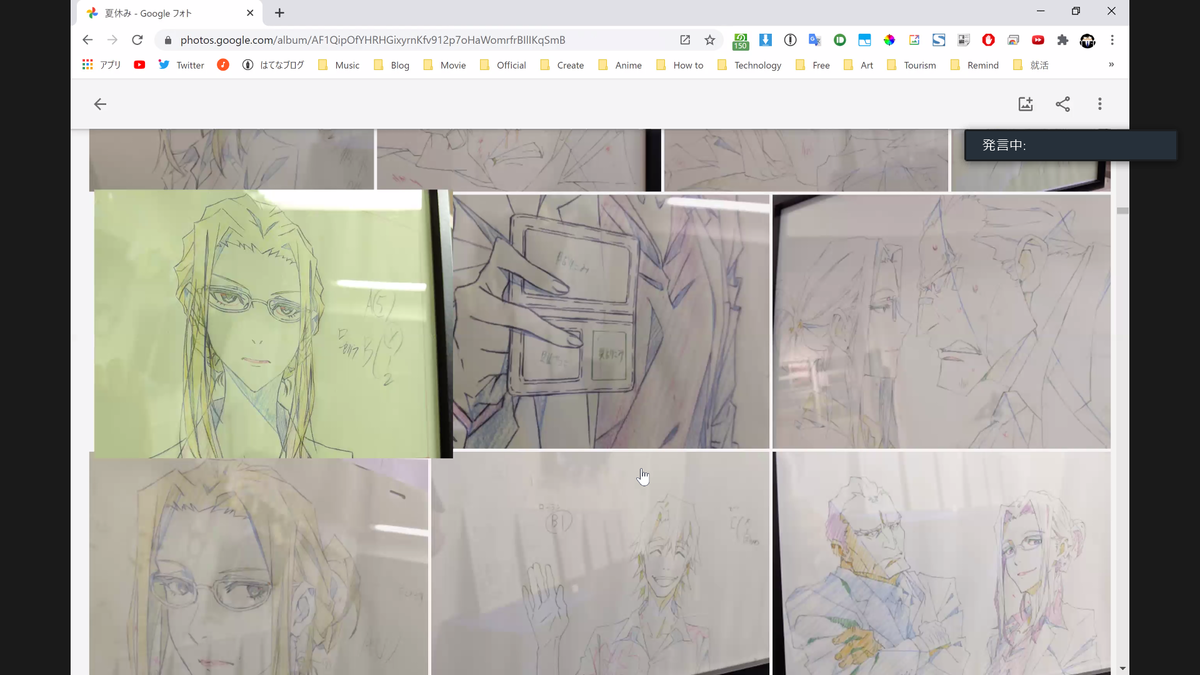
Task: Open the Art bookmarks folder
Action: [x=858, y=65]
